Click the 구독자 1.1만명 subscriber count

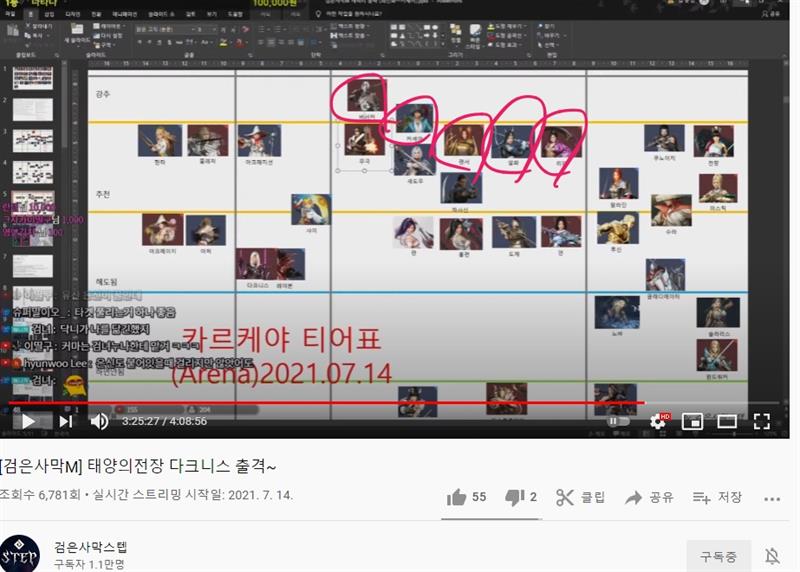click(x=89, y=564)
